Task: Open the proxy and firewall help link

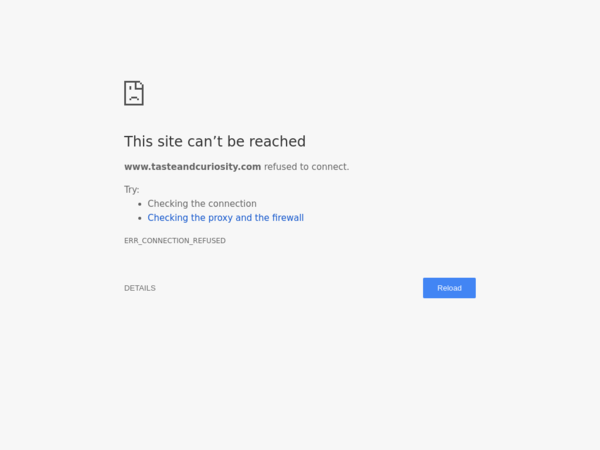Action: point(225,218)
